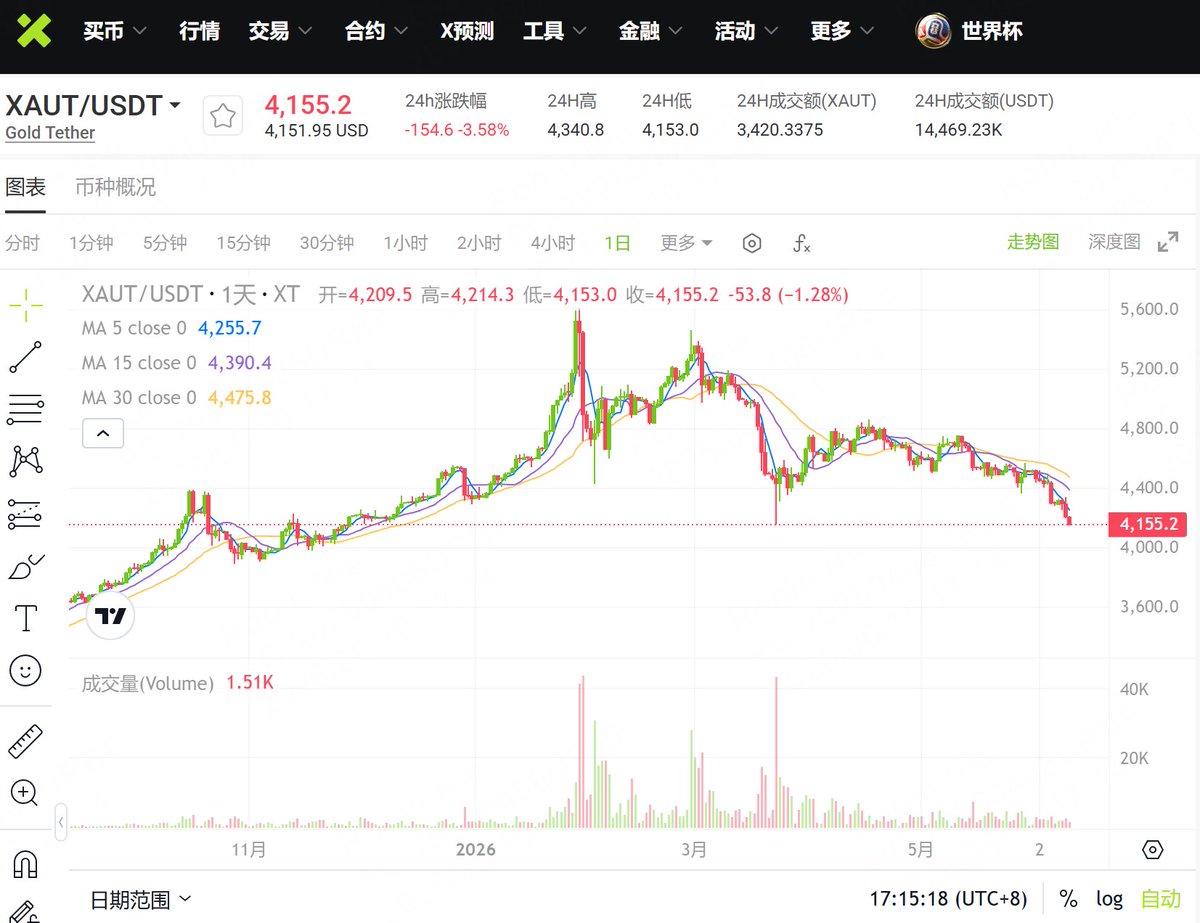This screenshot has width=1200, height=923.
Task: Click the XAUT/USDT · 1天 · XT chart title
Action: 190,294
